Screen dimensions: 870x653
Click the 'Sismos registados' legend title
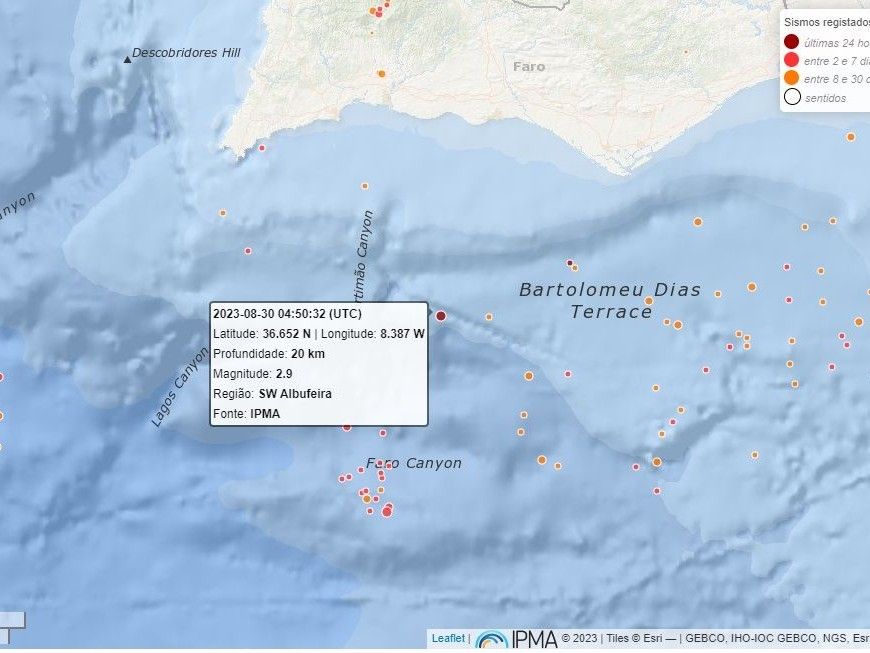[825, 21]
